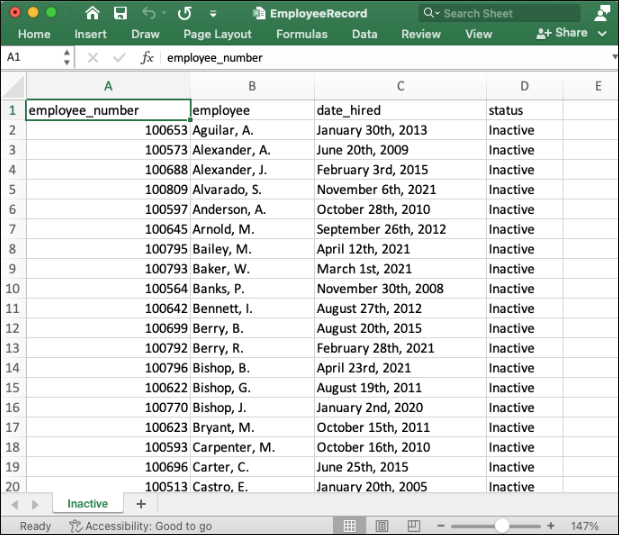
Task: Click the Share button
Action: (x=561, y=33)
